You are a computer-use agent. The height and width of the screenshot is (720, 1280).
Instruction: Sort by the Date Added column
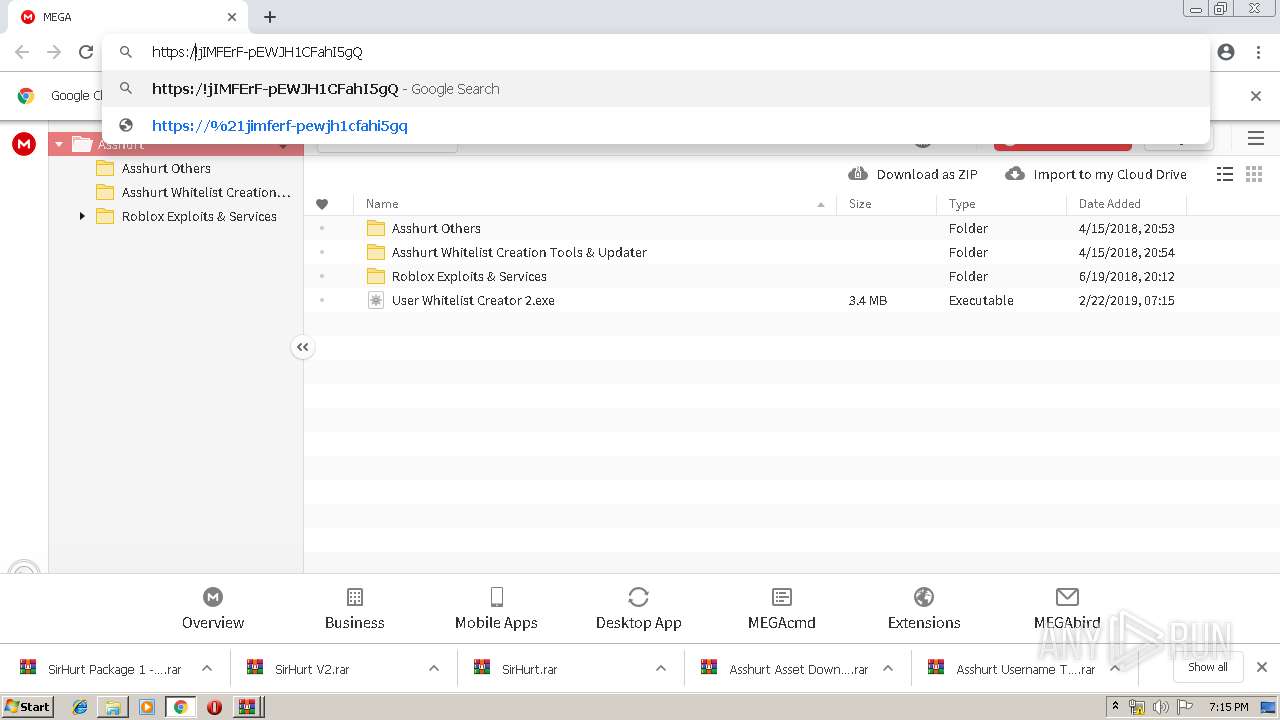pos(1109,204)
